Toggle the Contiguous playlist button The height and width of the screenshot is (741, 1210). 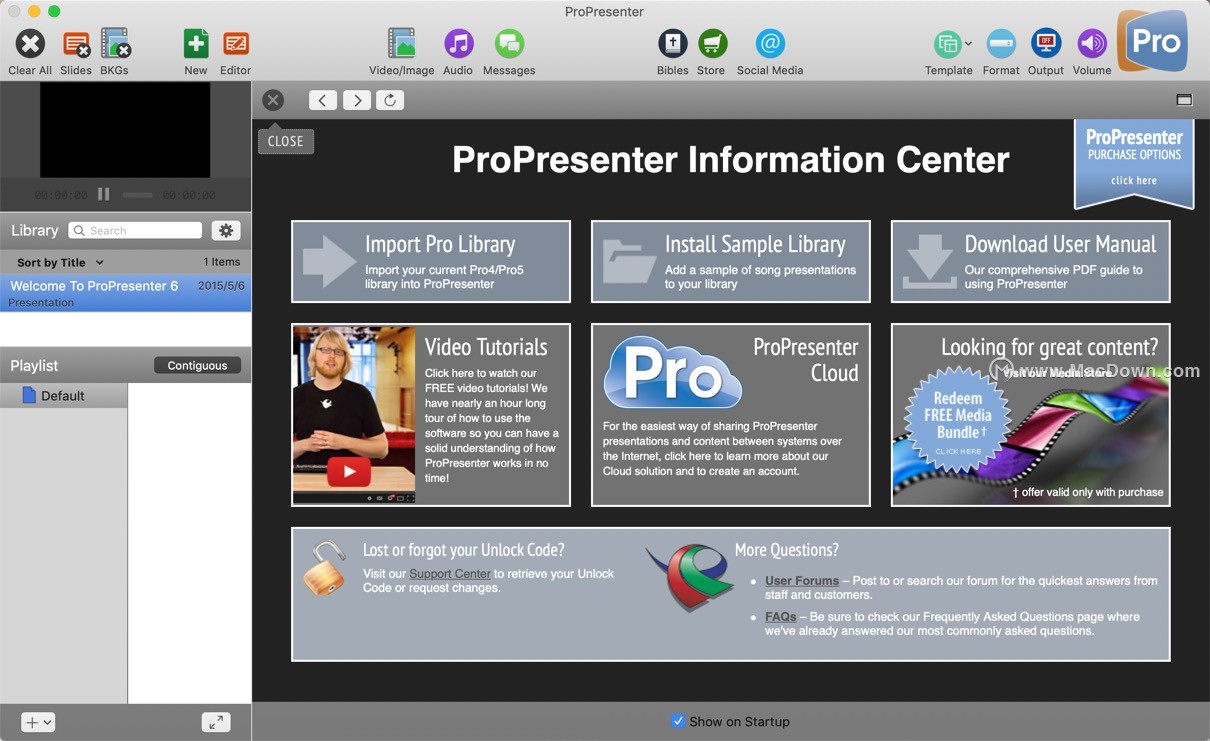point(197,366)
